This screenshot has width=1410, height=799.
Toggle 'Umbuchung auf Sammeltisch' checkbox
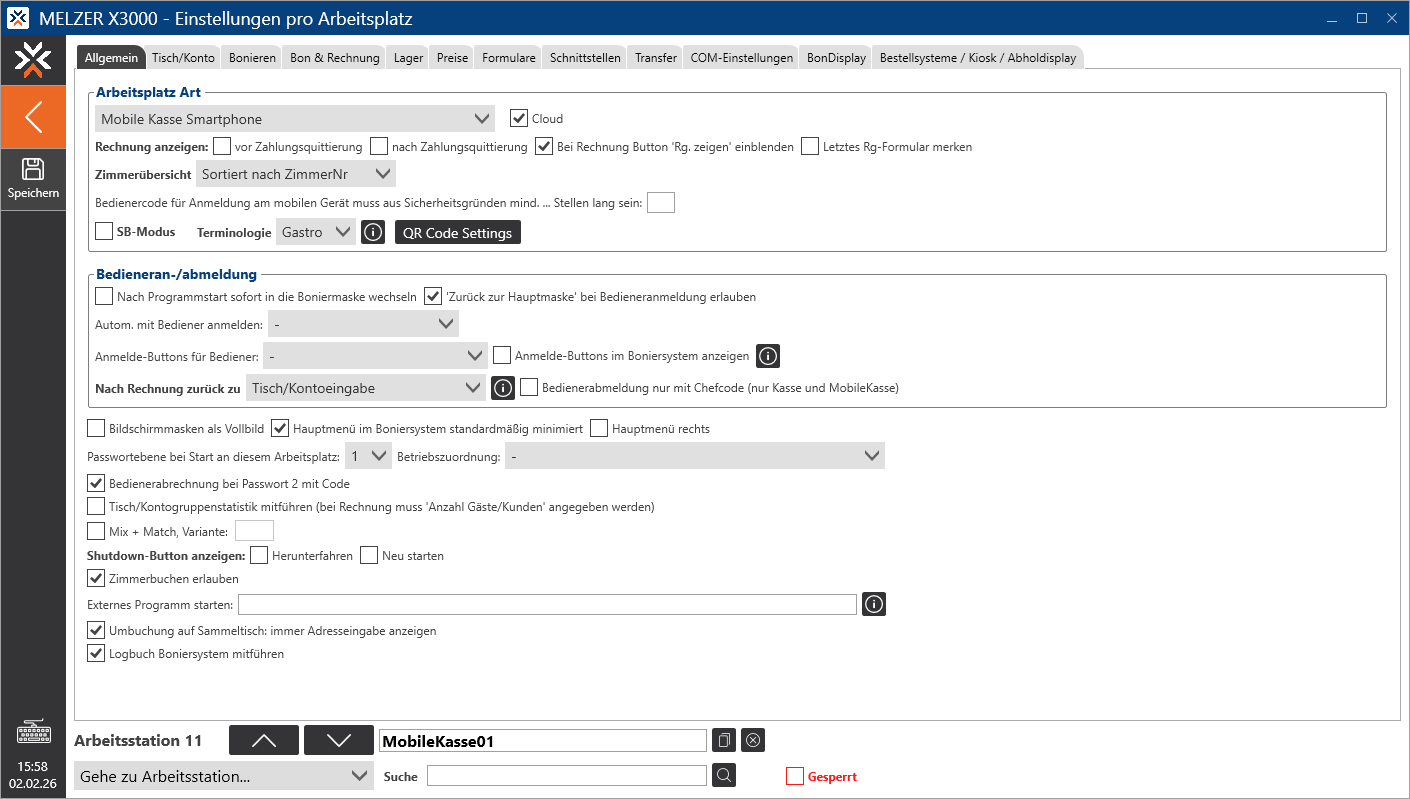pos(96,630)
